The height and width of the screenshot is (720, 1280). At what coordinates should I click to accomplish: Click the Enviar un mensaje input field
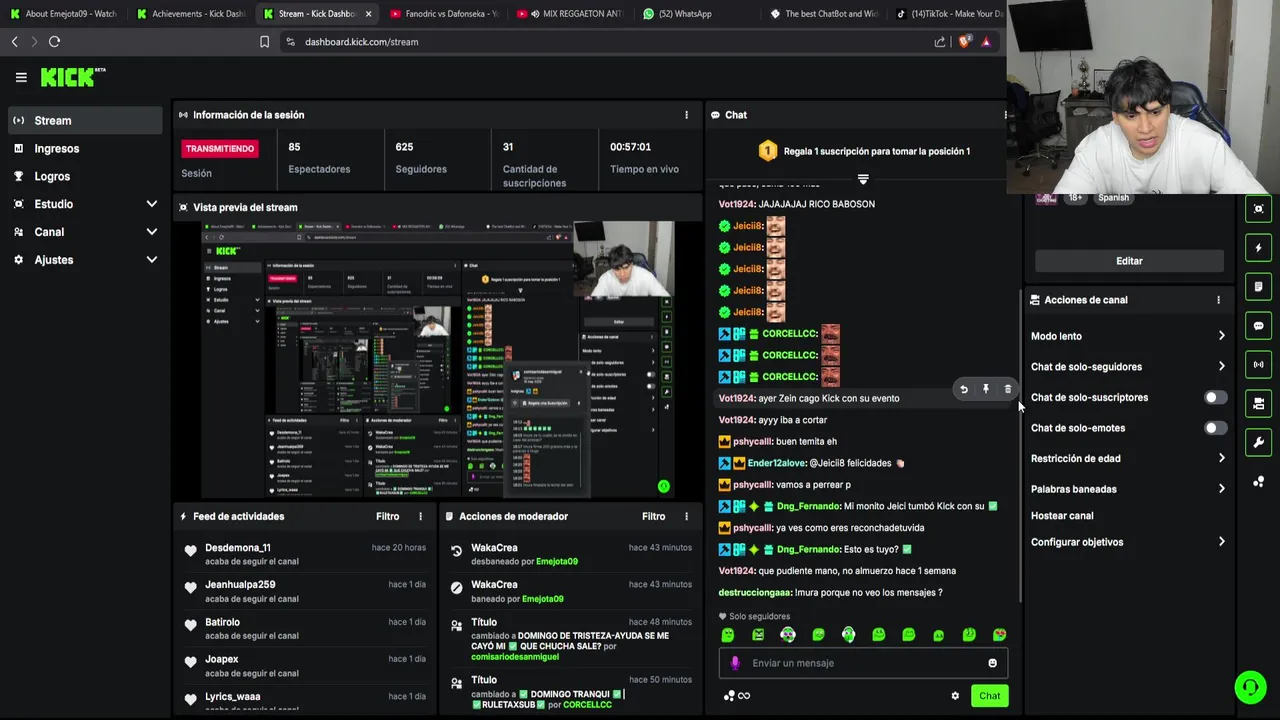[x=863, y=663]
